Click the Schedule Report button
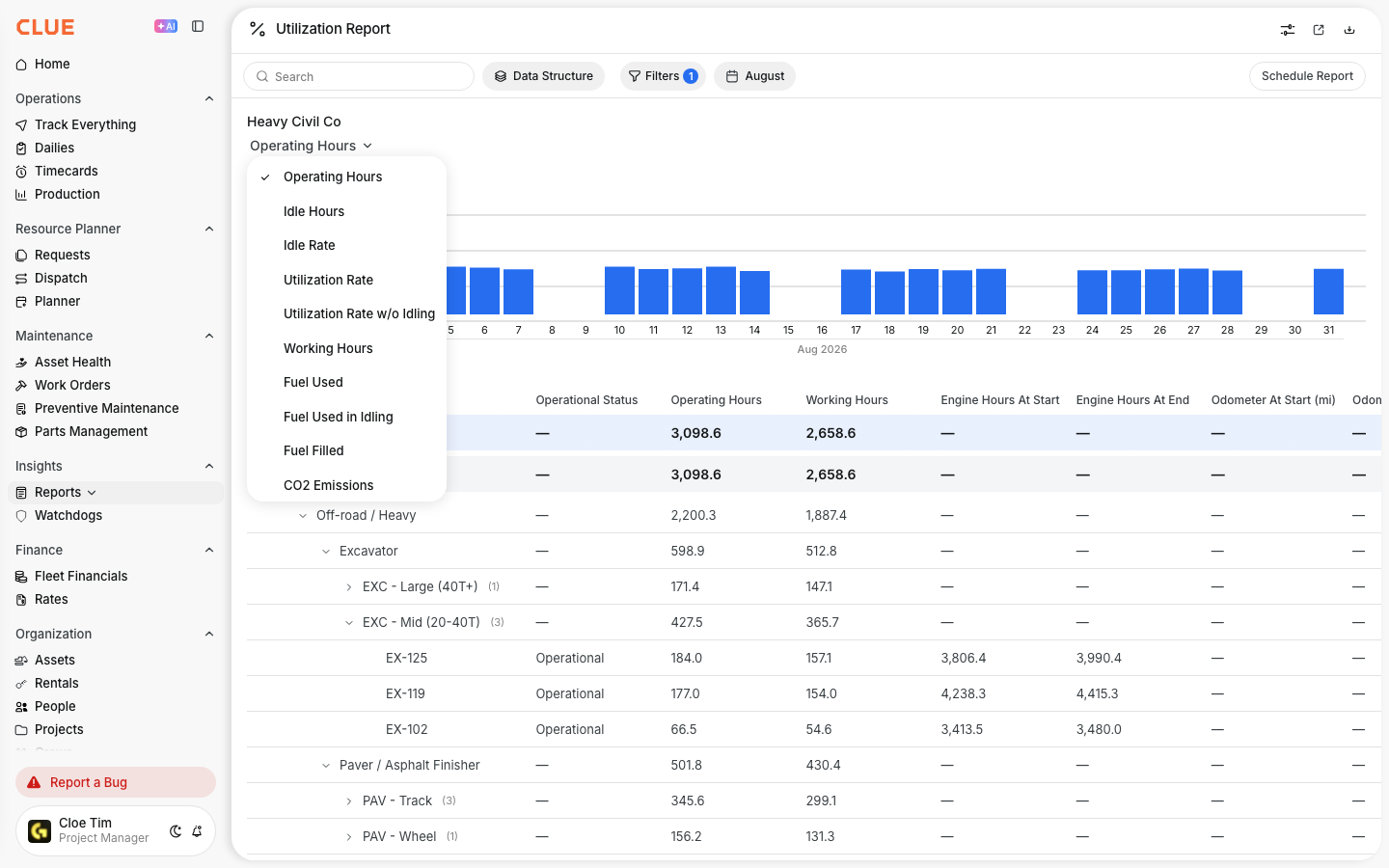Image resolution: width=1389 pixels, height=868 pixels. (1307, 76)
